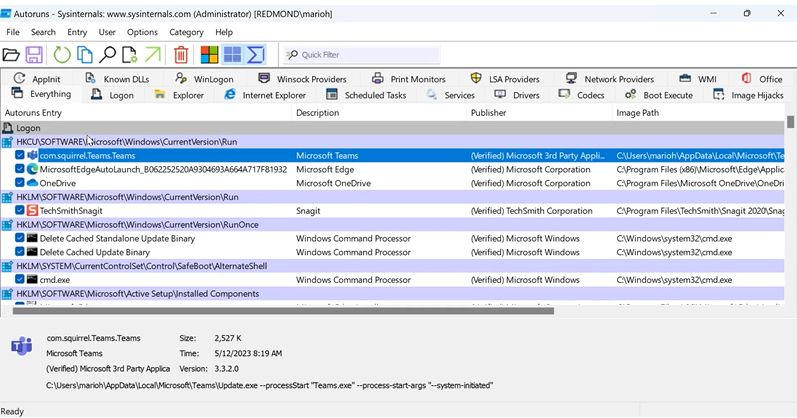Uncheck Delete Cached Standalone Update Binary checkbox
The image size is (797, 418).
tap(20, 237)
